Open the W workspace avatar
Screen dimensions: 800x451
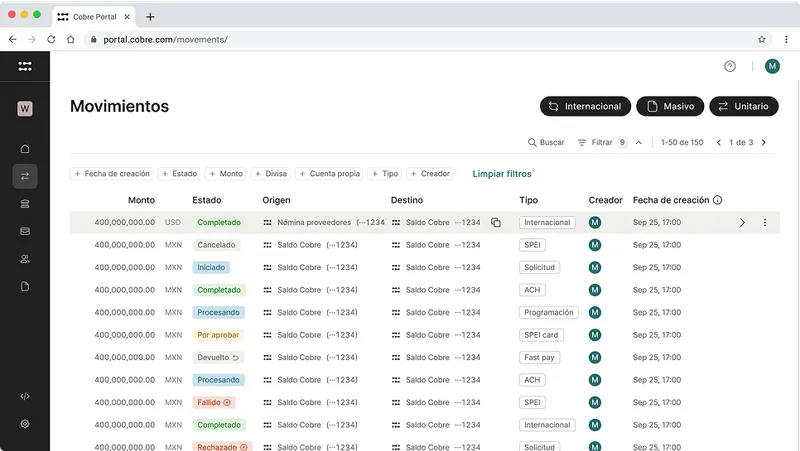point(24,108)
